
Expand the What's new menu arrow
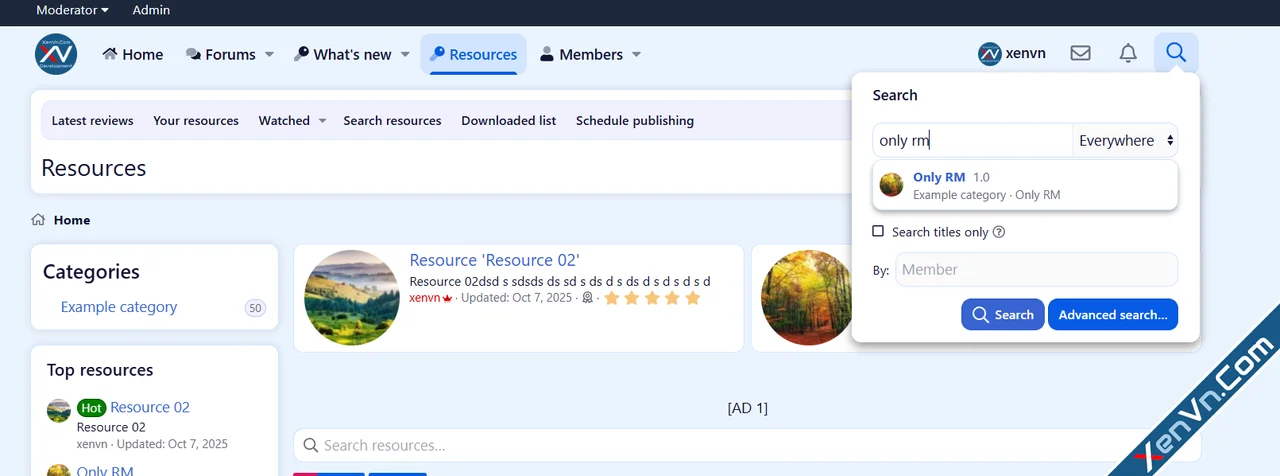[x=405, y=55]
